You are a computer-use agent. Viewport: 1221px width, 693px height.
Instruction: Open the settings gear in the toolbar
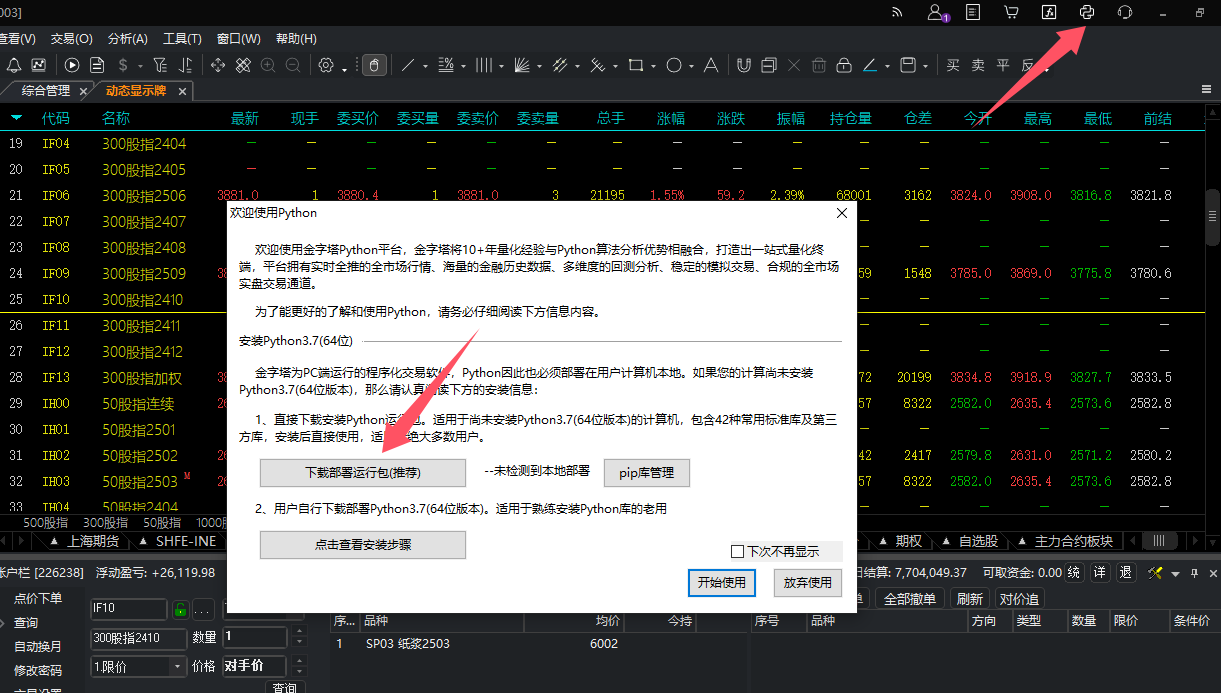click(325, 65)
